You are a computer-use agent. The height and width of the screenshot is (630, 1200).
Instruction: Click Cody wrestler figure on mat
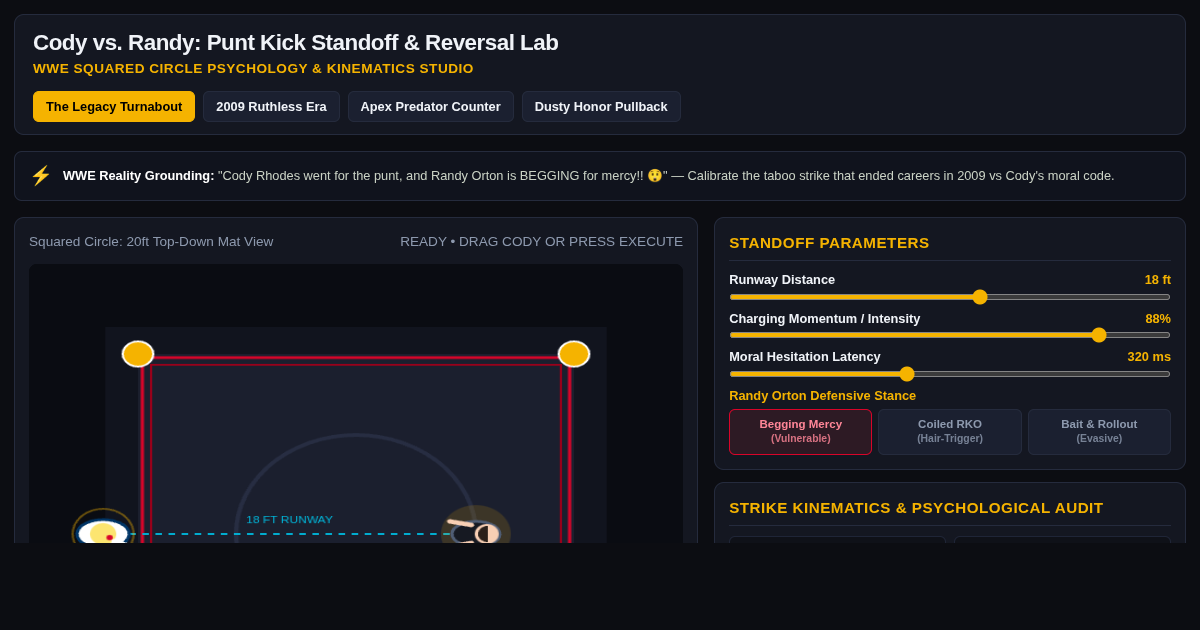pos(103,532)
